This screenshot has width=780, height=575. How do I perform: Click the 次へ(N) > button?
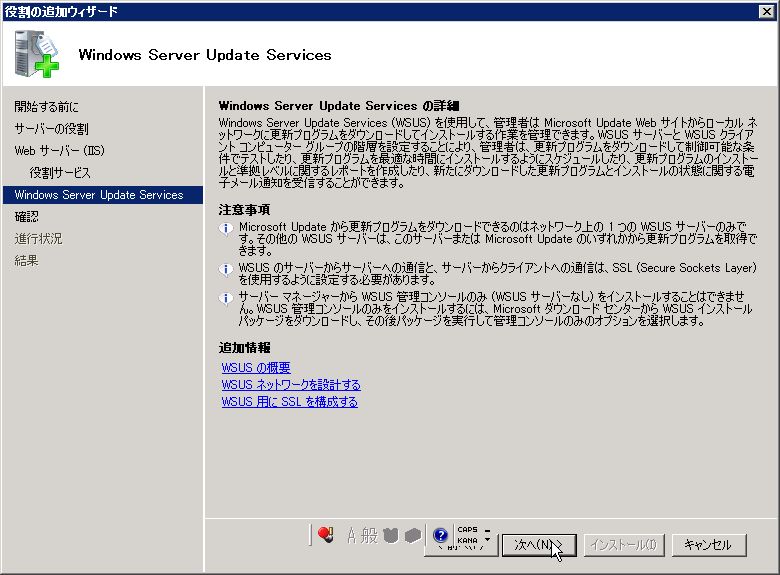539,545
